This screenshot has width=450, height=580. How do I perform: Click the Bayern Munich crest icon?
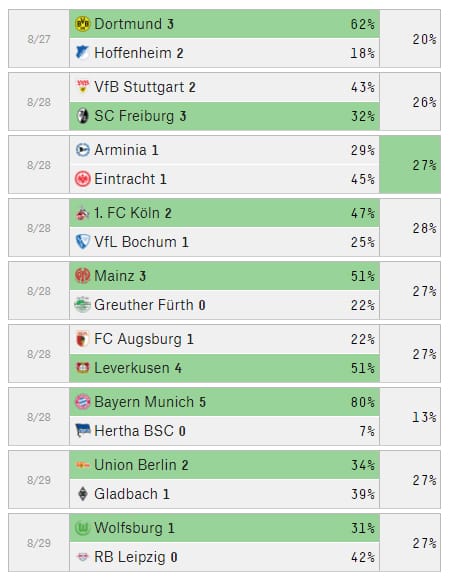click(82, 402)
